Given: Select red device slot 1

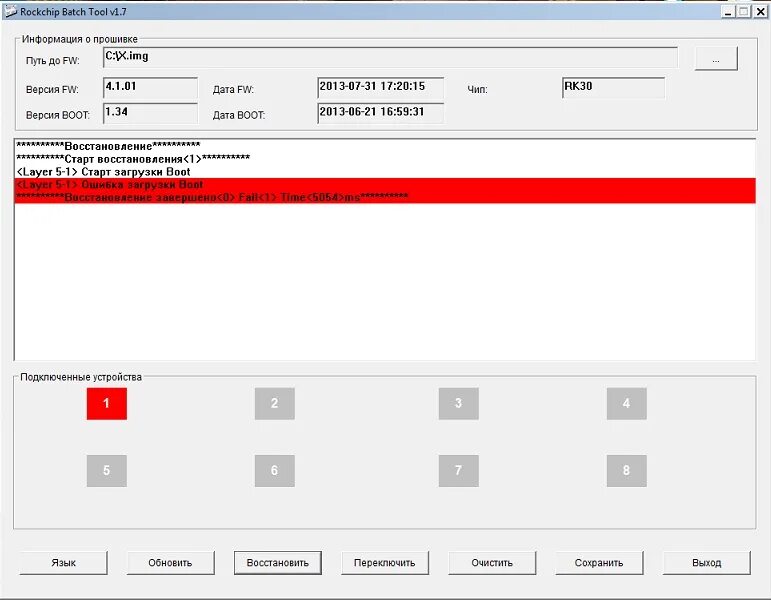Looking at the screenshot, I should pyautogui.click(x=107, y=403).
